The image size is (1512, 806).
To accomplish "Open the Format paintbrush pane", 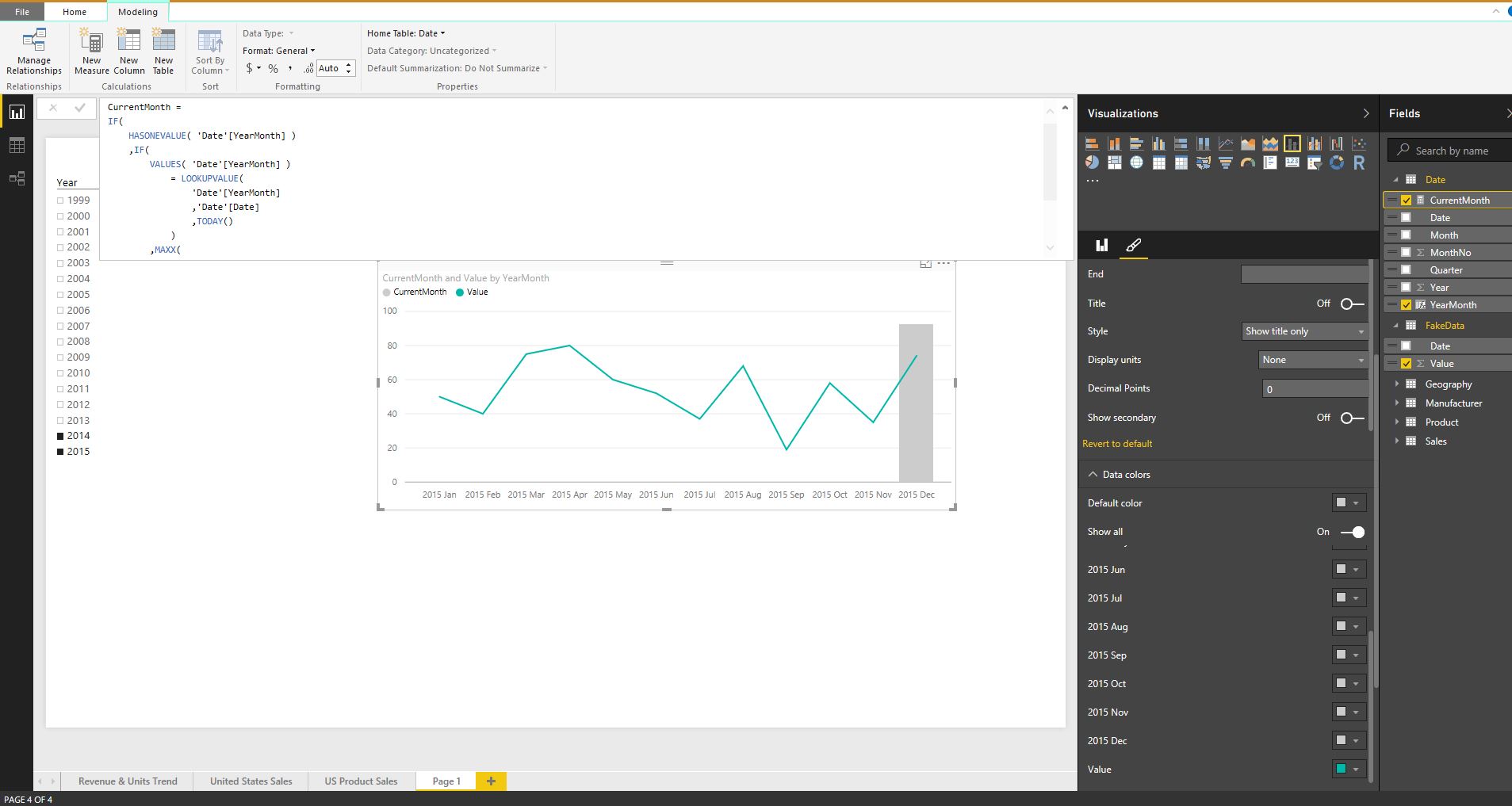I will click(x=1134, y=246).
